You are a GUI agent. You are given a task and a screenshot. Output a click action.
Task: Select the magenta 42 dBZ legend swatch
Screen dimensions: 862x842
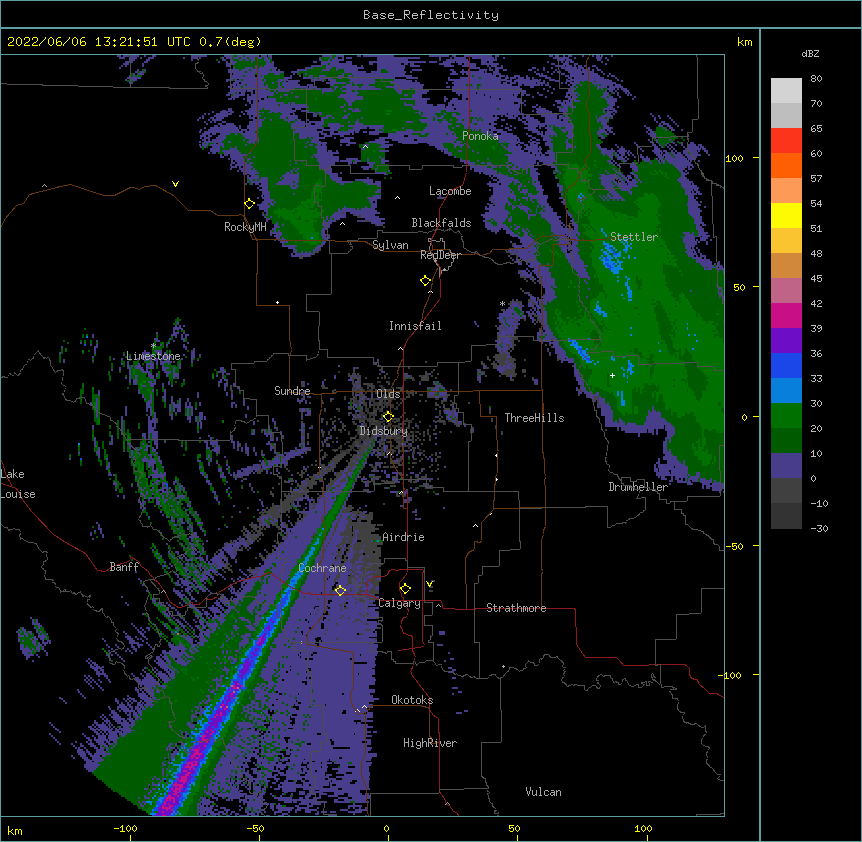pyautogui.click(x=786, y=315)
